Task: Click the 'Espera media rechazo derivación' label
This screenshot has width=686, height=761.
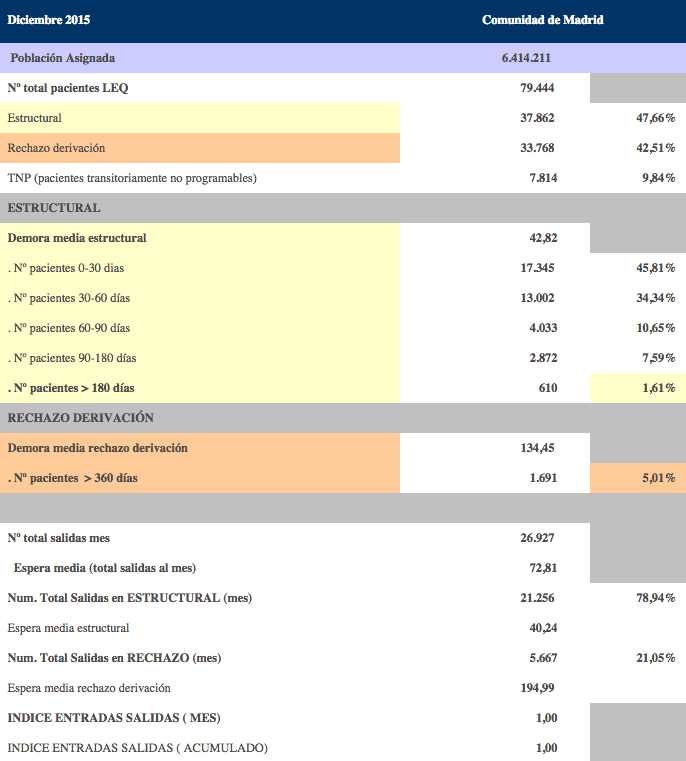Action: (89, 688)
